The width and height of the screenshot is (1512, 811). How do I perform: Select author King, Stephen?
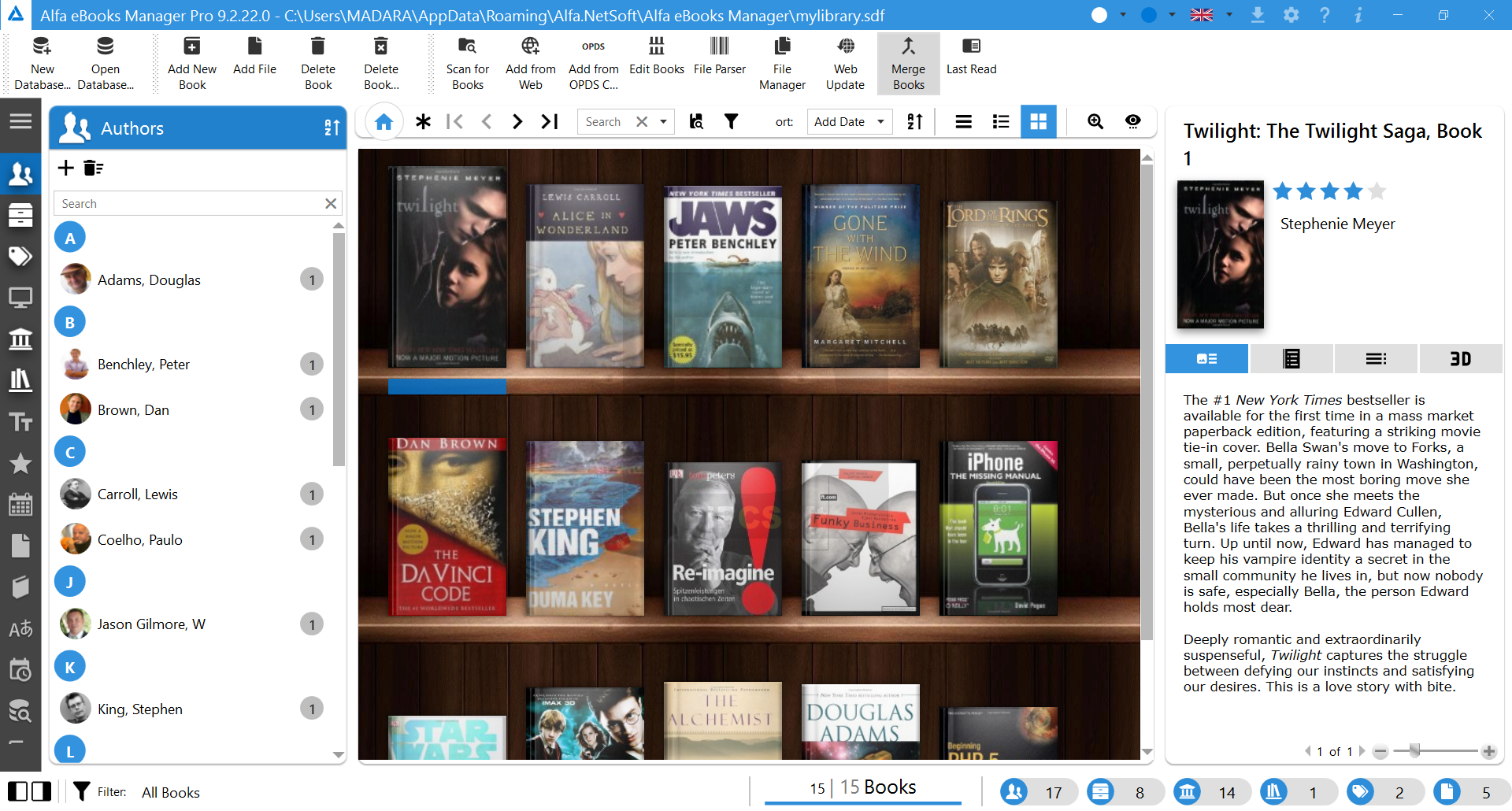point(192,709)
